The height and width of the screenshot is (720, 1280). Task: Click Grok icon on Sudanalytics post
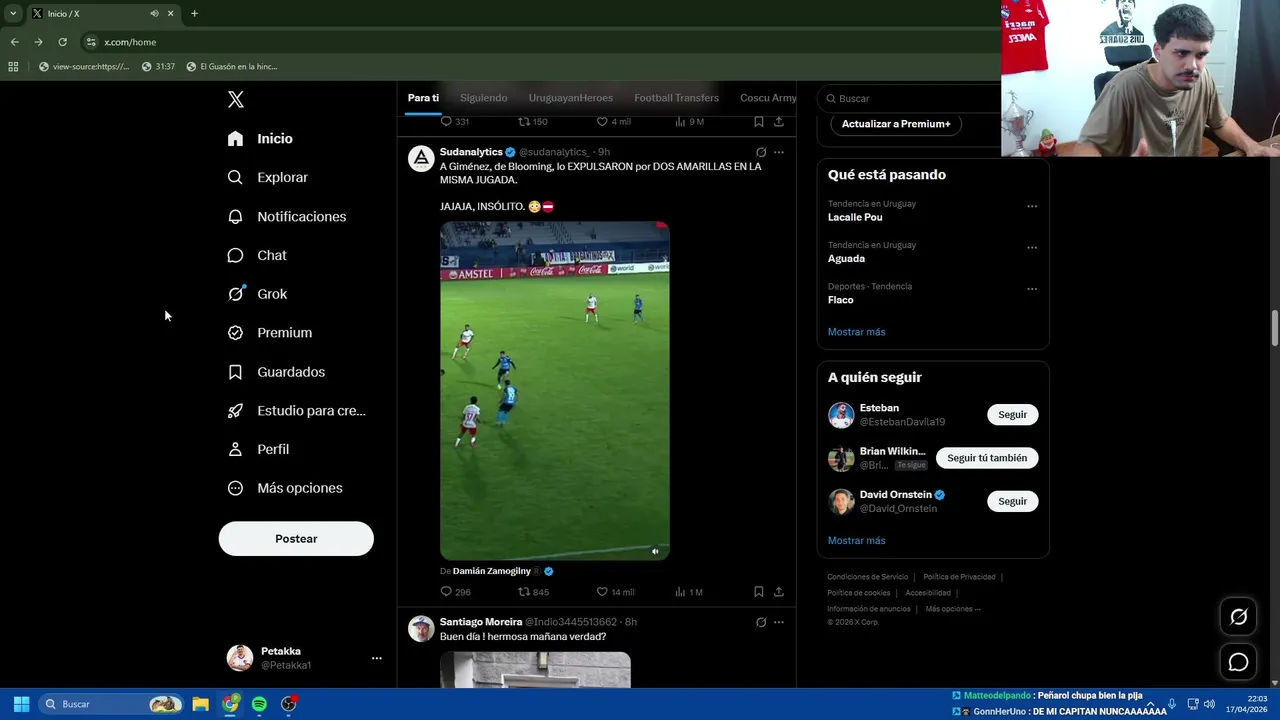[x=761, y=152]
